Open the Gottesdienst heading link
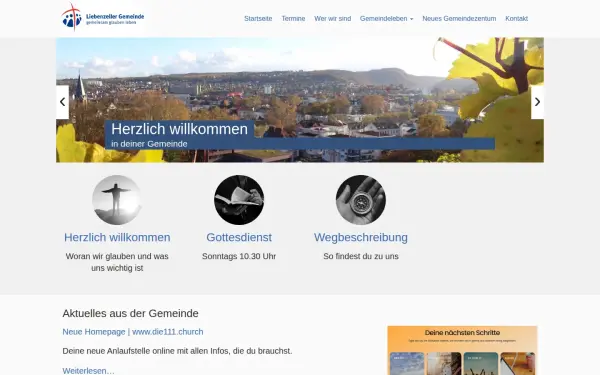600x375 pixels. click(x=239, y=237)
